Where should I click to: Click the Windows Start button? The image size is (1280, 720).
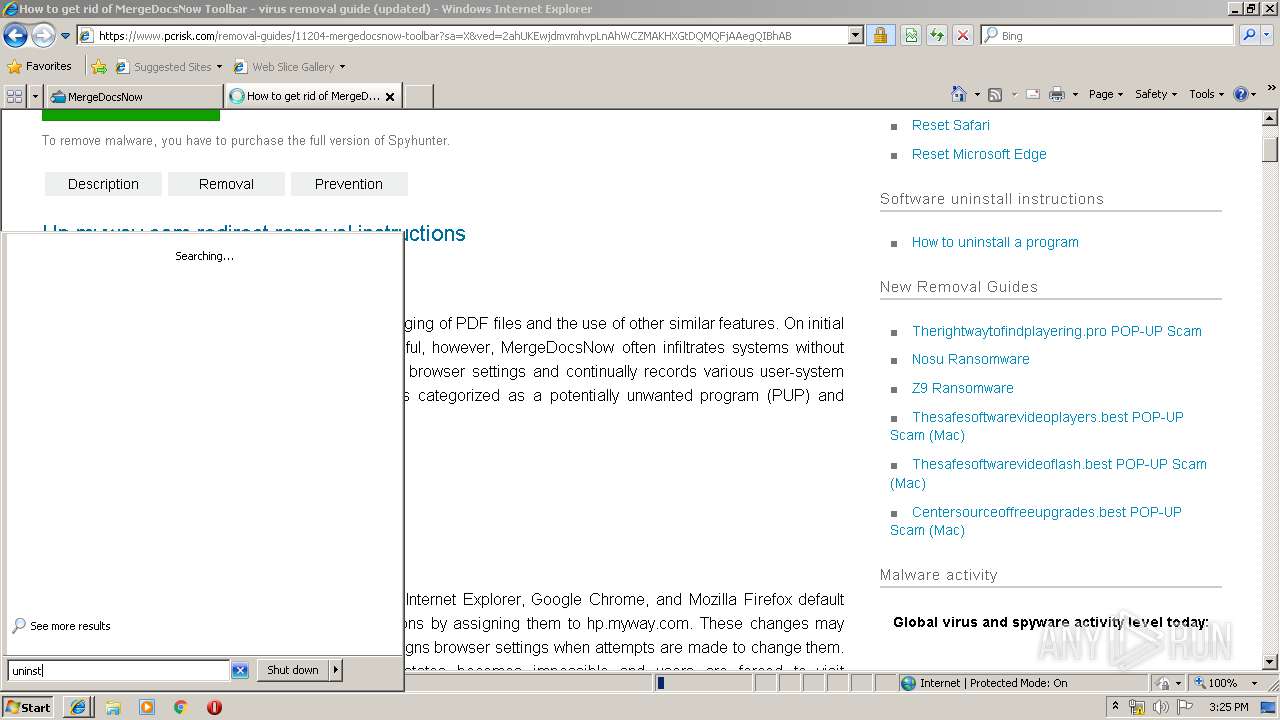tap(27, 707)
